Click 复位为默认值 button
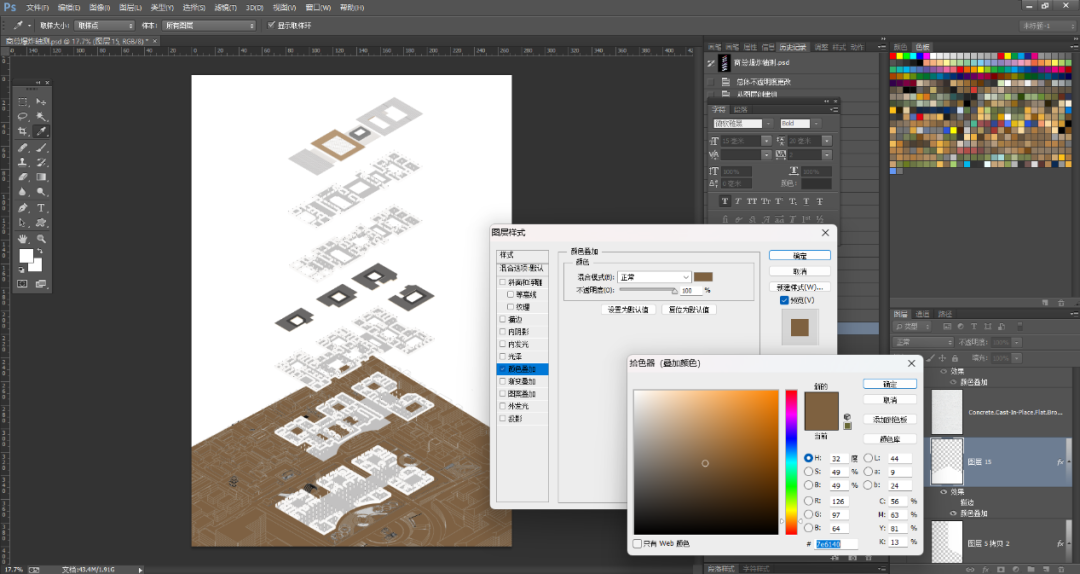The image size is (1080, 574). [x=689, y=310]
